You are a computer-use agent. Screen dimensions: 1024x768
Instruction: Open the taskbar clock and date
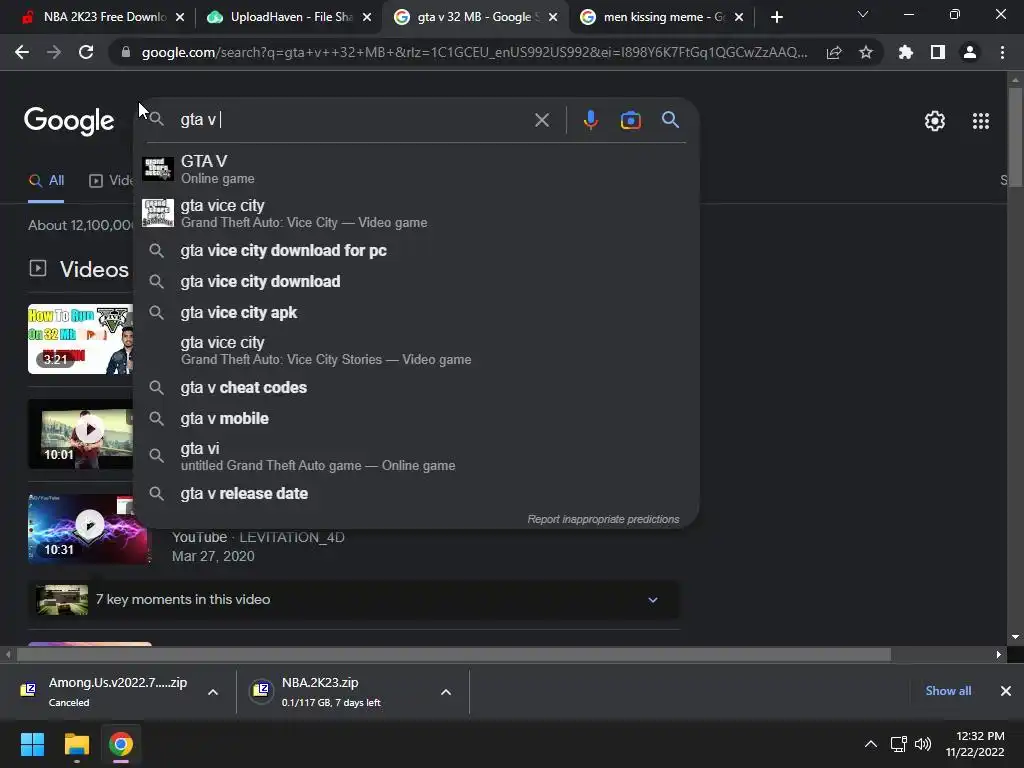pos(975,744)
